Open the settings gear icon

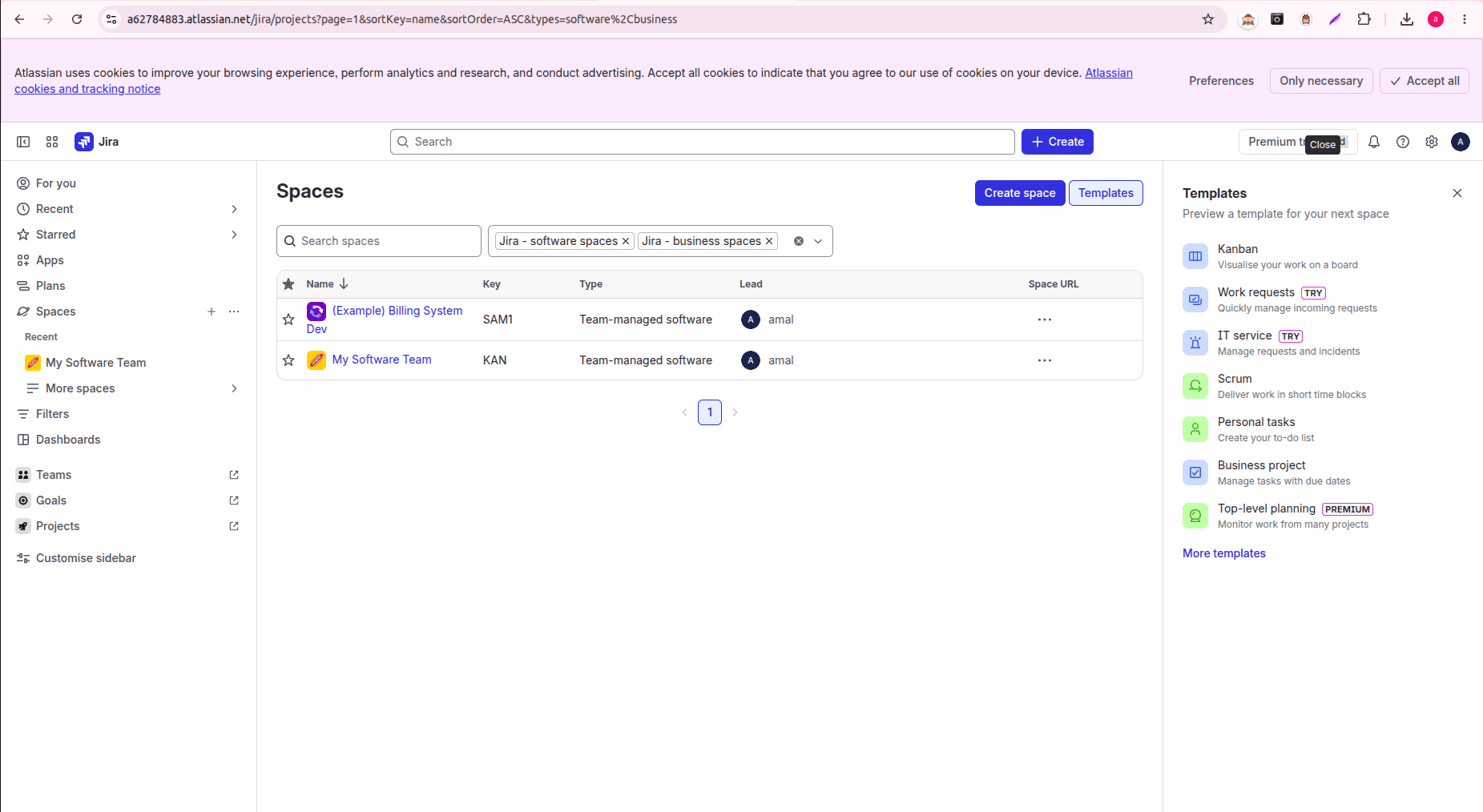point(1432,142)
